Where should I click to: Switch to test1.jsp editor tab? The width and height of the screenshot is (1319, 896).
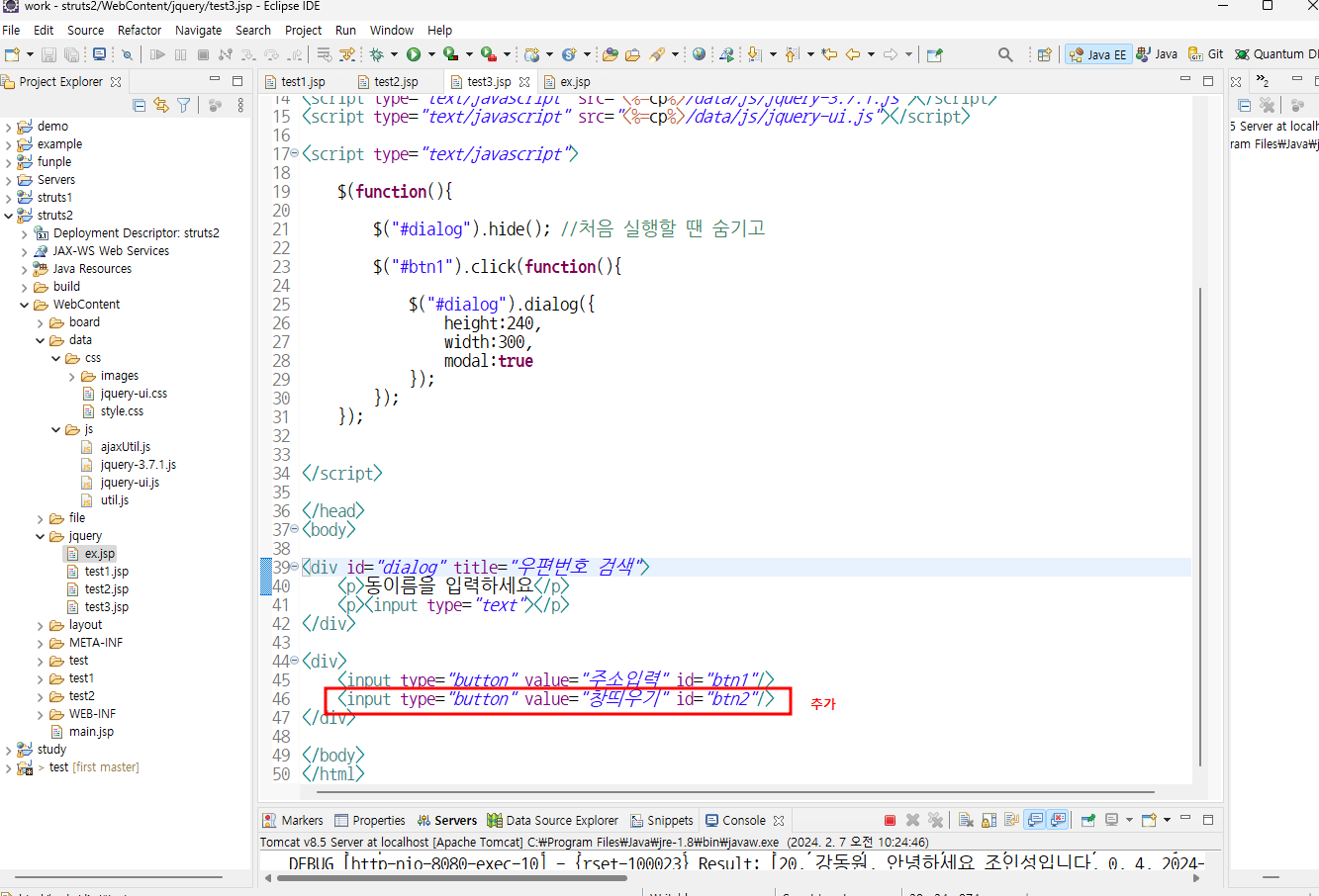pos(303,81)
